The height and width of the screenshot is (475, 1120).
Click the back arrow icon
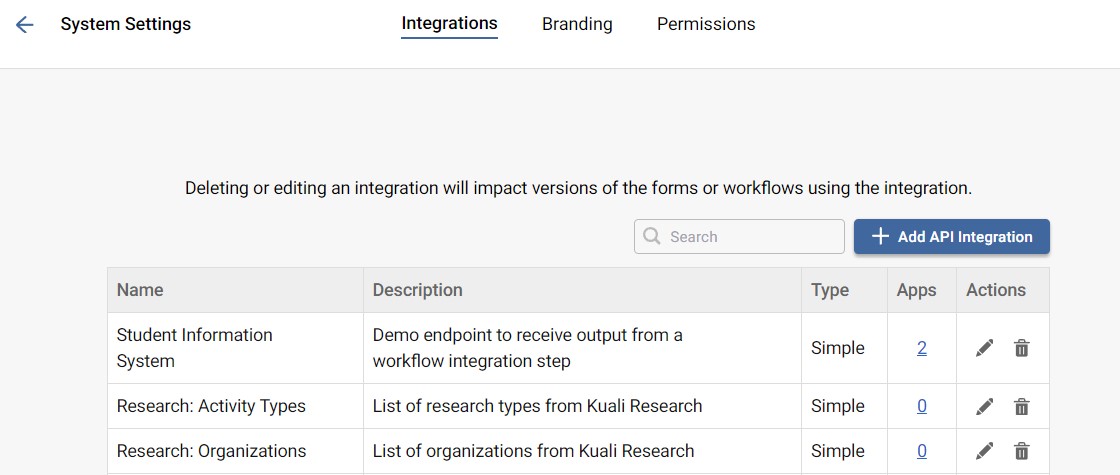(x=25, y=25)
